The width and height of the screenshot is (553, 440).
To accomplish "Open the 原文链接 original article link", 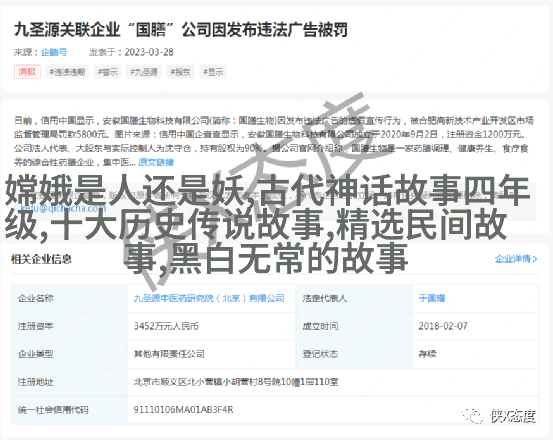I will point(156,162).
